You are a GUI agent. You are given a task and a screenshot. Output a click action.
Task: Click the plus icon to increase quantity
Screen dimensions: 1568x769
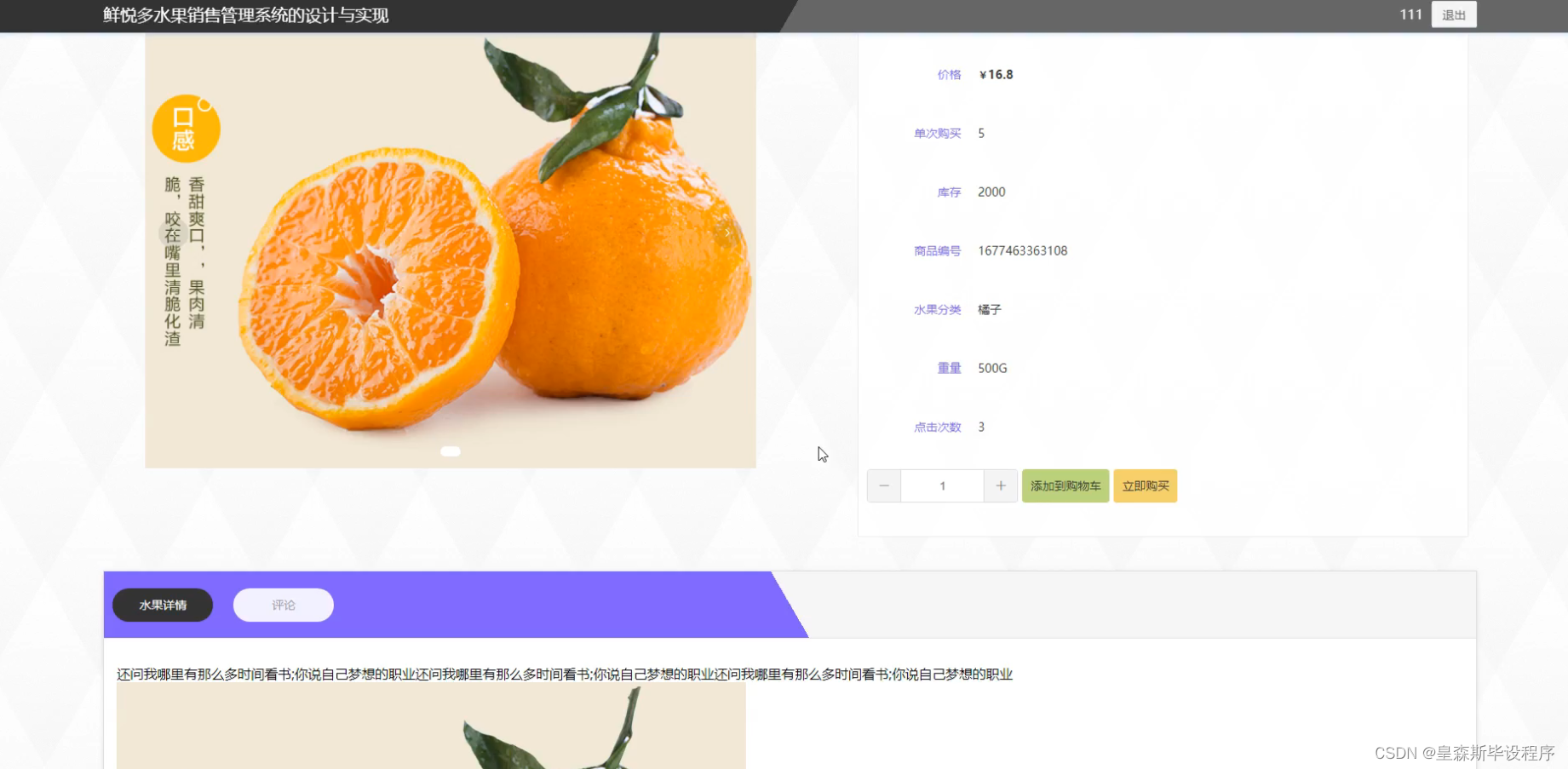coord(1000,485)
